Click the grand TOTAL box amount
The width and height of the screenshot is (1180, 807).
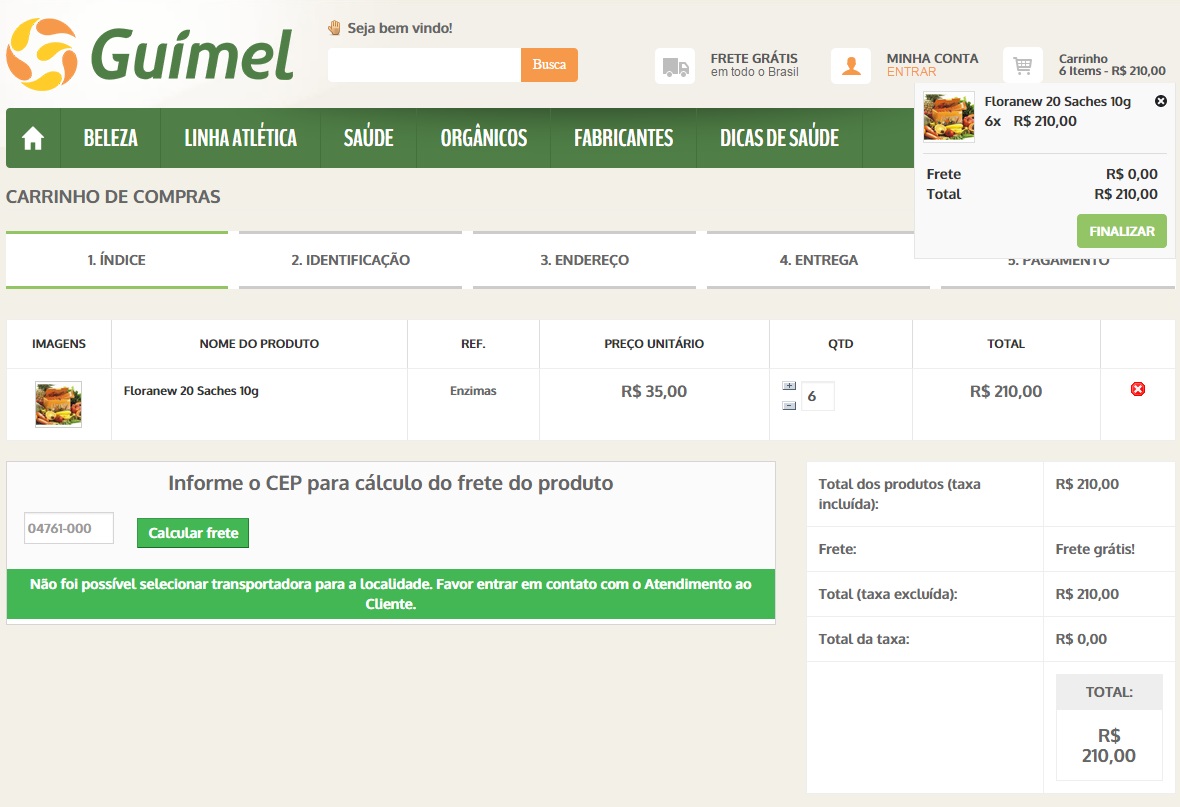click(x=1109, y=745)
